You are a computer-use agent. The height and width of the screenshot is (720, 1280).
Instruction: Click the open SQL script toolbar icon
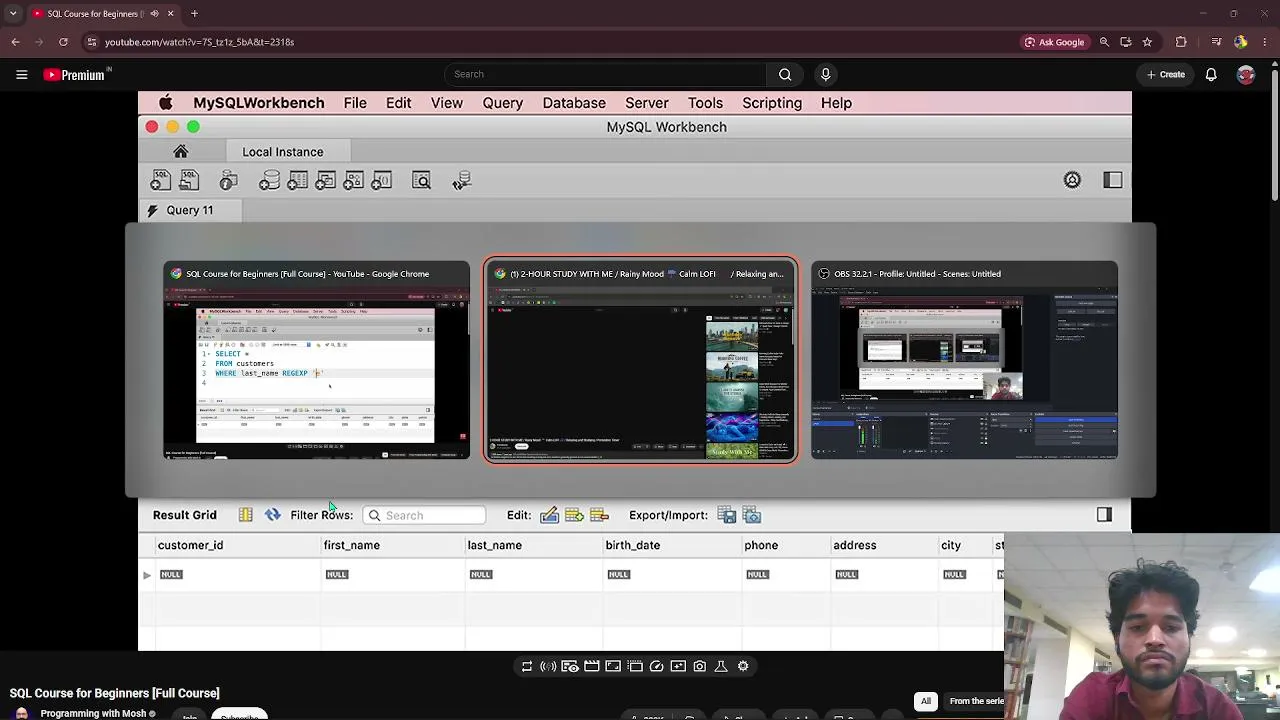[x=189, y=180]
